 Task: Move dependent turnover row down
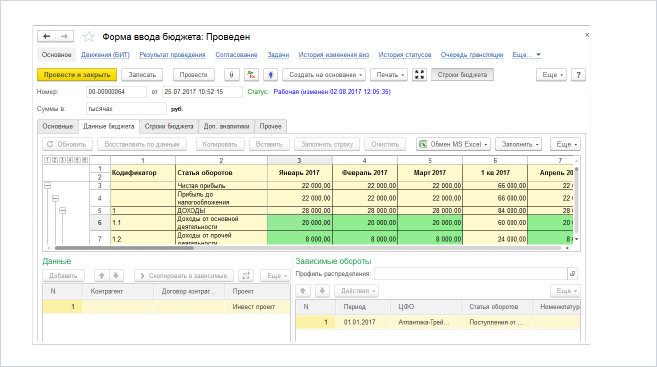pyautogui.click(x=322, y=290)
